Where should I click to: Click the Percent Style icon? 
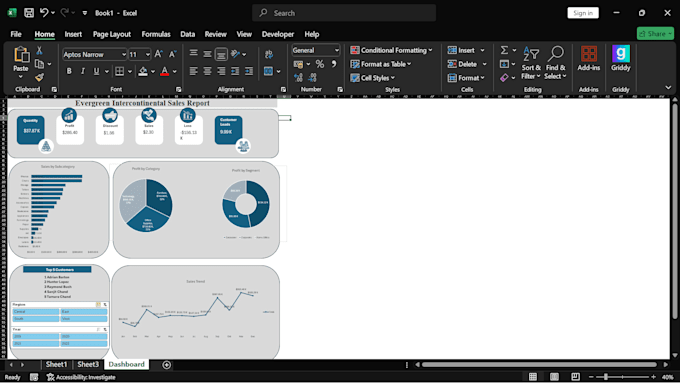(320, 64)
